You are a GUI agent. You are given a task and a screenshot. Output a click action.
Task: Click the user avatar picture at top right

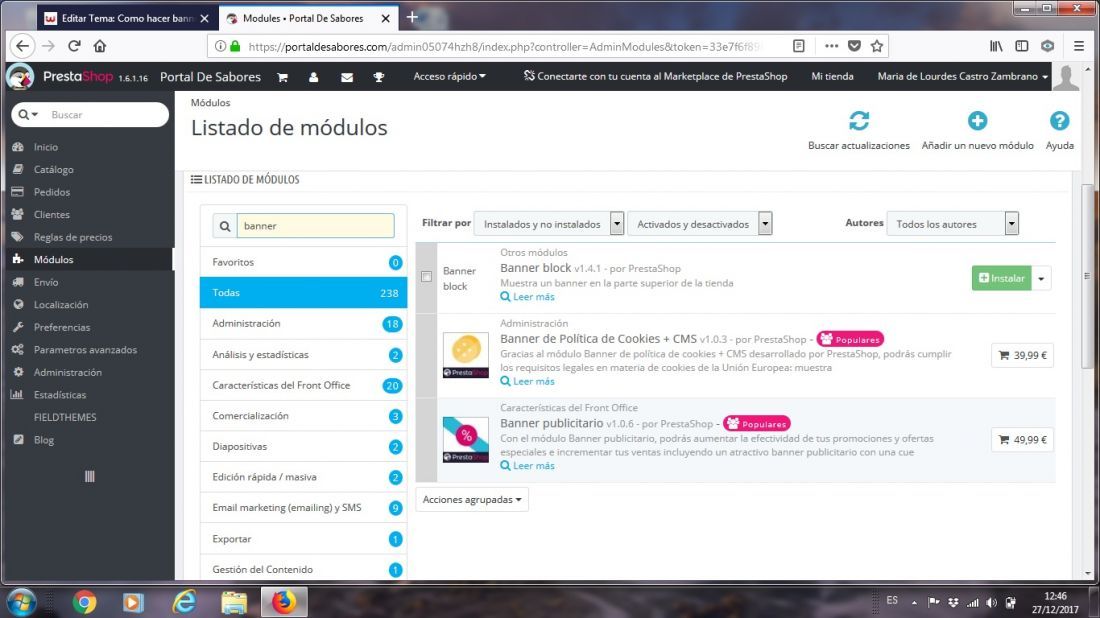coord(1066,77)
